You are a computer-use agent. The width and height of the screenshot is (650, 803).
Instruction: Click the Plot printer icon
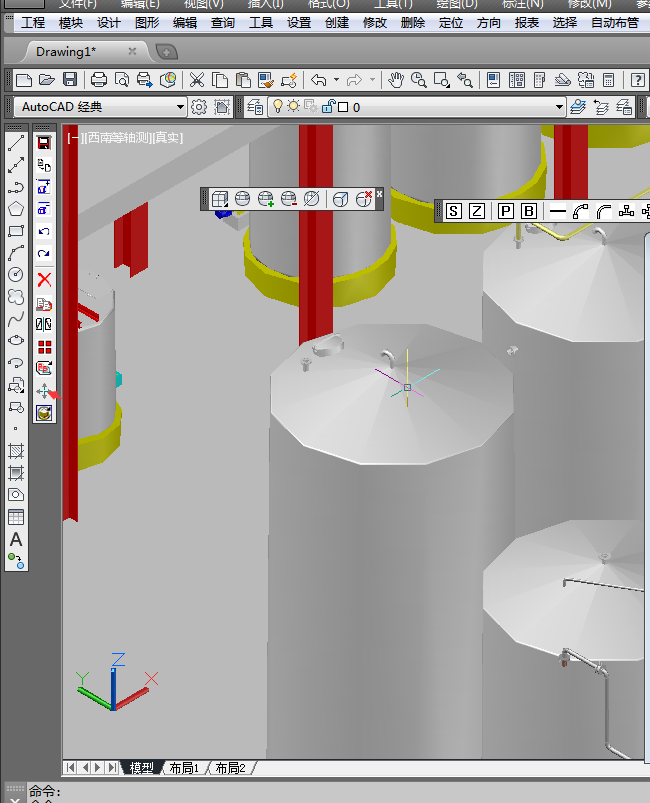(x=99, y=80)
